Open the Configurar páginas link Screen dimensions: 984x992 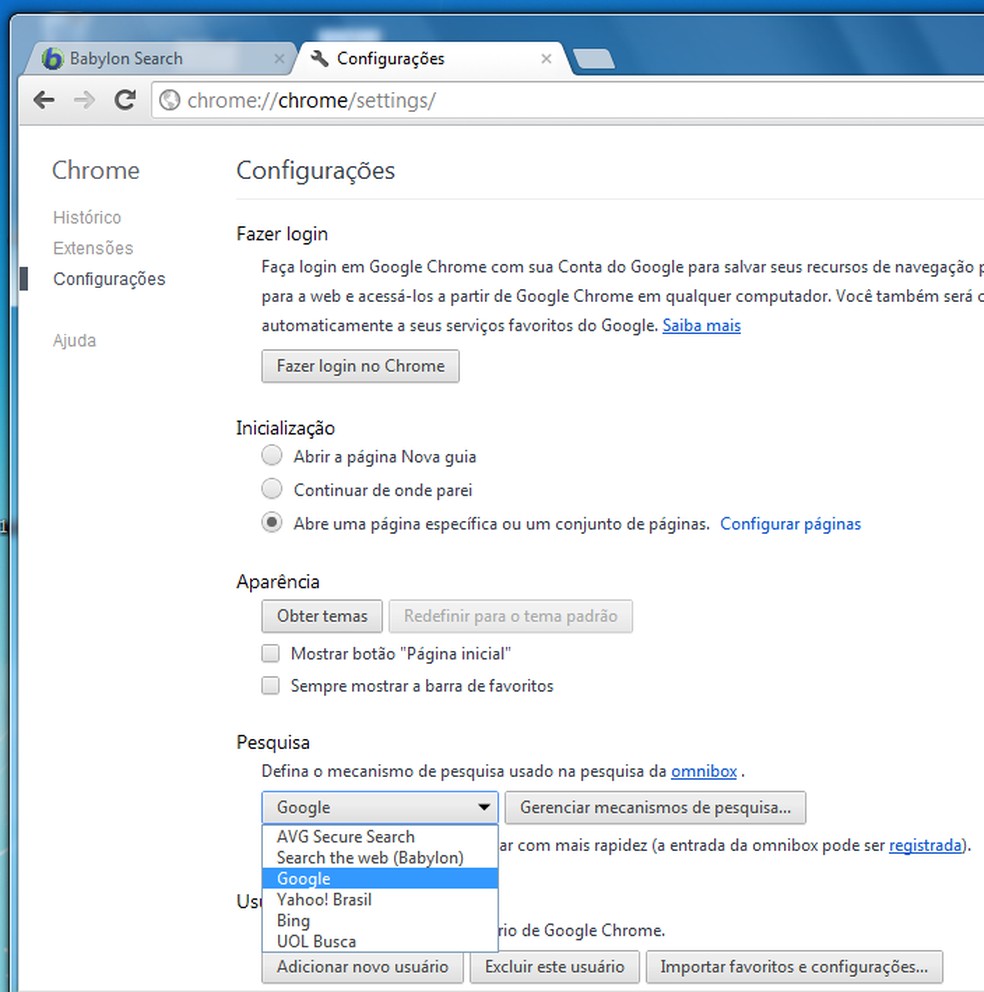tap(790, 524)
